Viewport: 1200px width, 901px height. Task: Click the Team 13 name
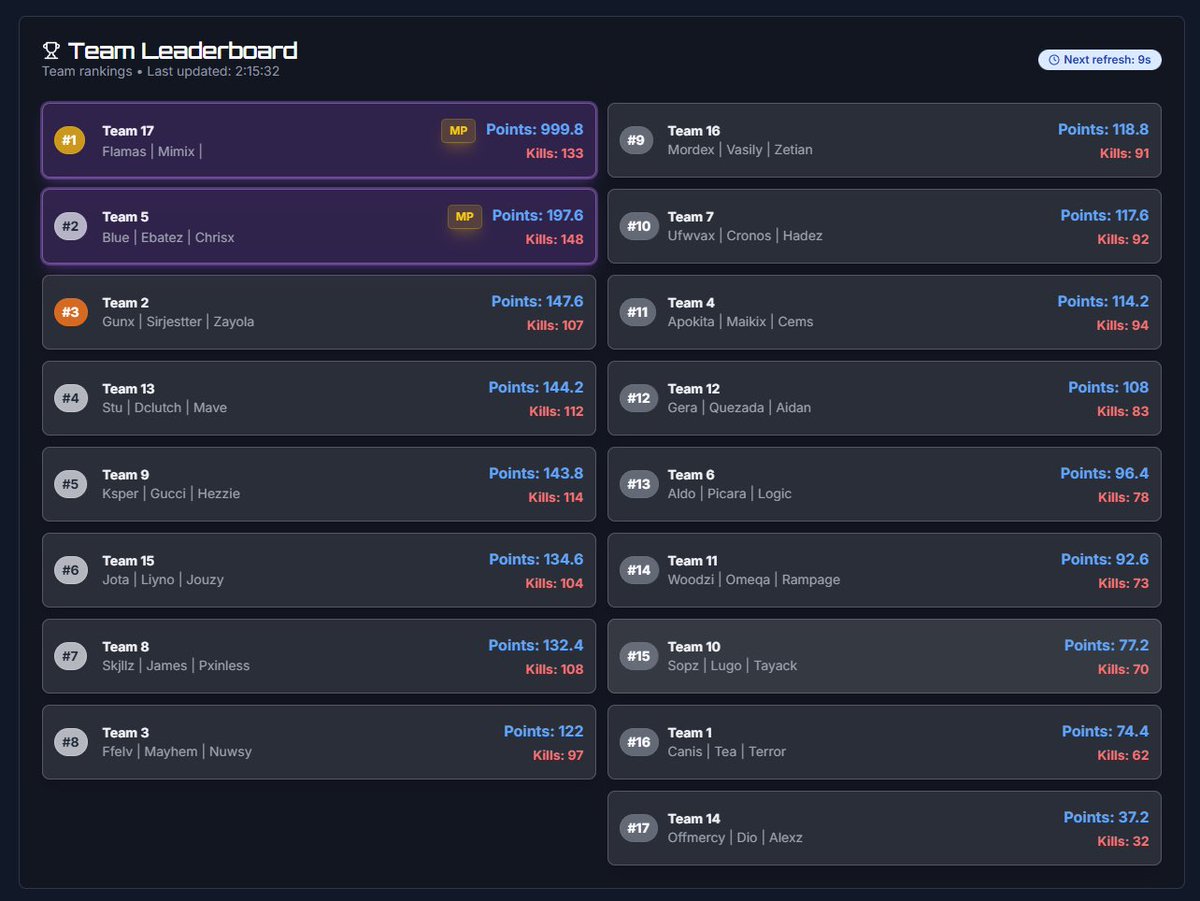[128, 389]
